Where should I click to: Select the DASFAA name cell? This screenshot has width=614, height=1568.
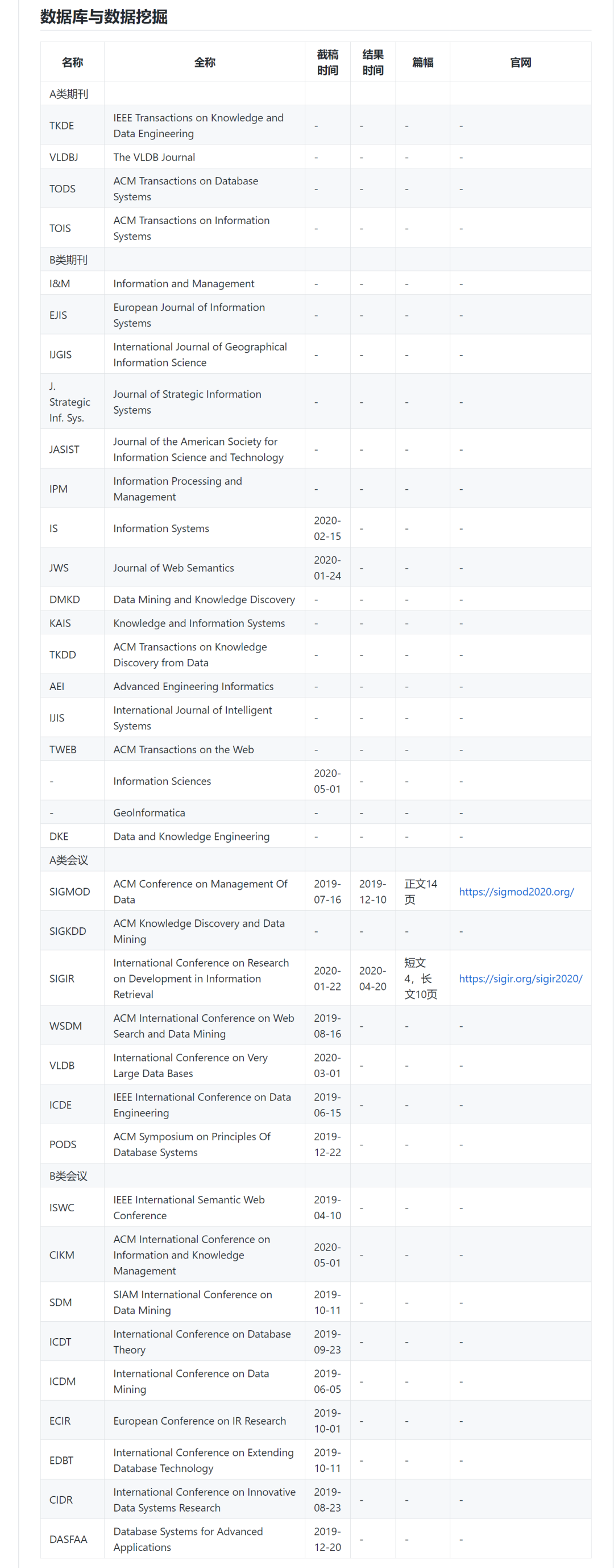[68, 1539]
